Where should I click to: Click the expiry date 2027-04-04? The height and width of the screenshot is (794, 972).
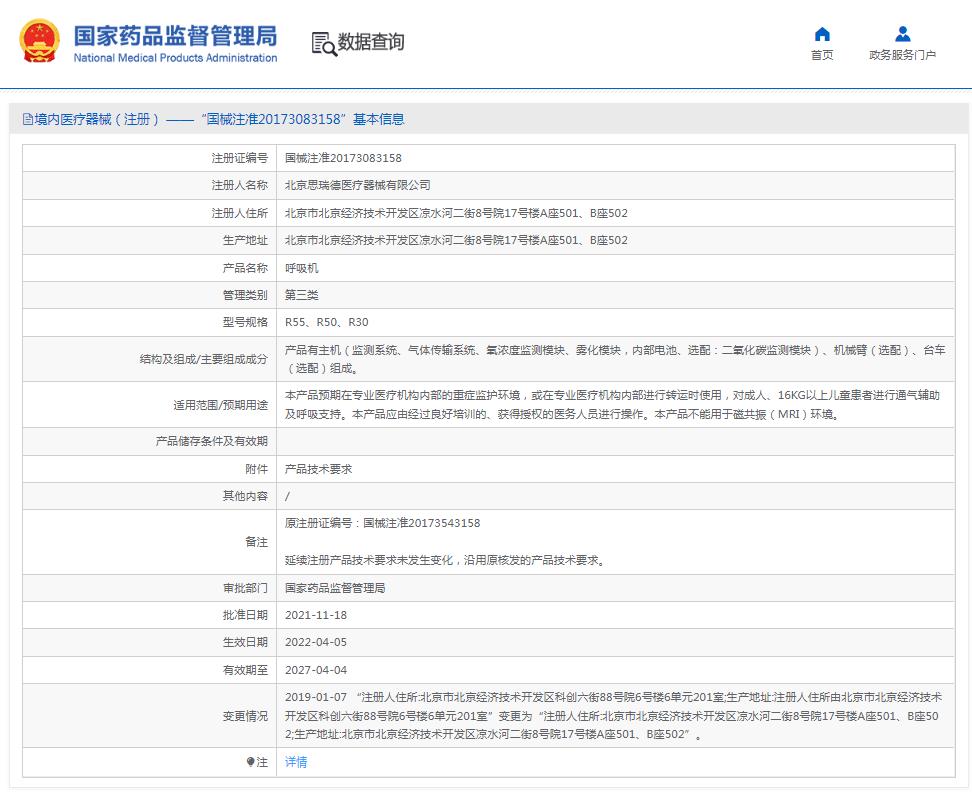[316, 670]
